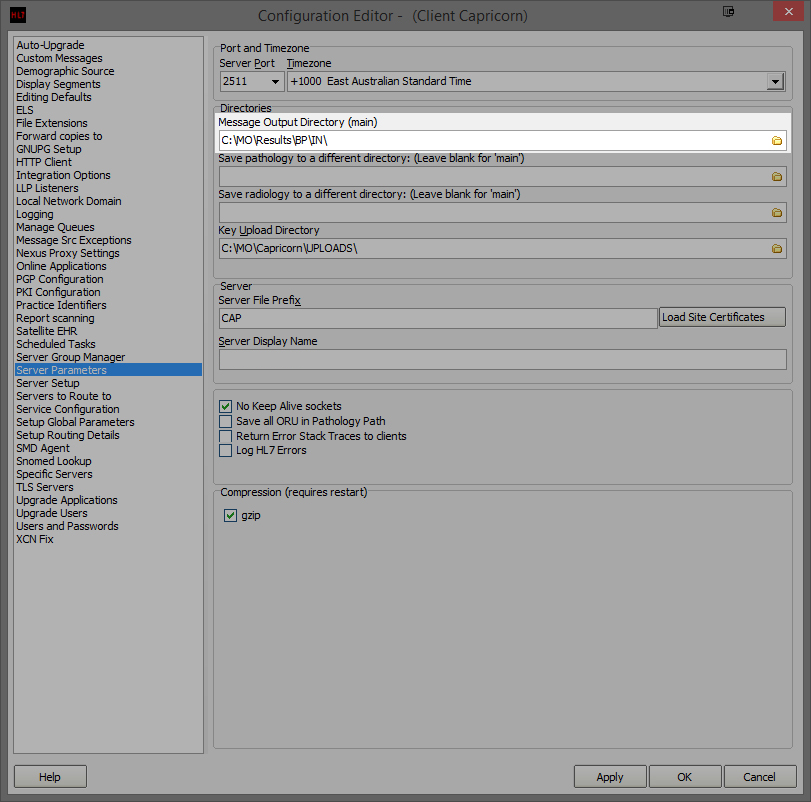Screen dimensions: 811x802
Task: Browse folder for Message Output Directory
Action: pyautogui.click(x=776, y=140)
